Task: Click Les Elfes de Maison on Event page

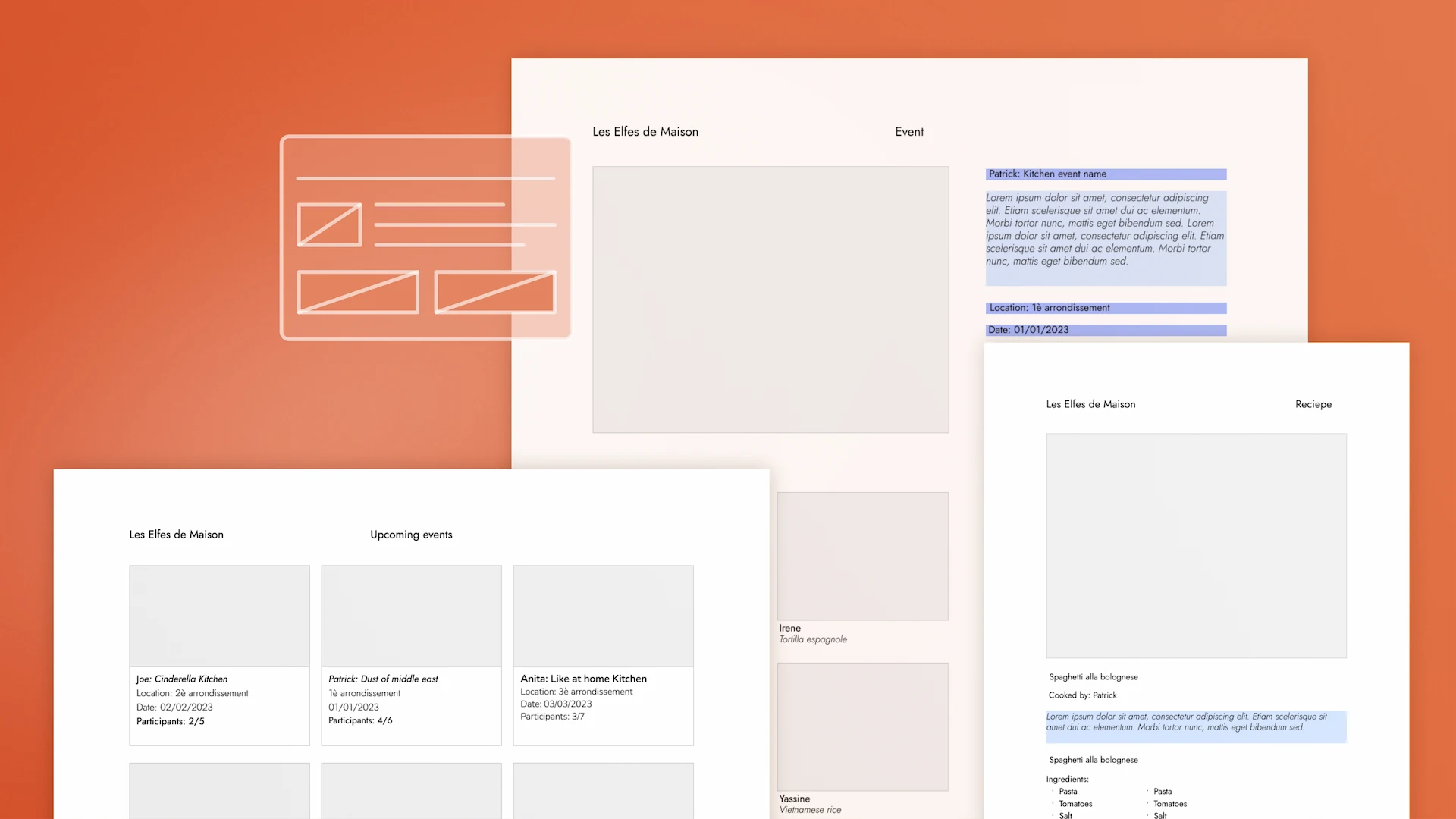Action: (x=645, y=132)
